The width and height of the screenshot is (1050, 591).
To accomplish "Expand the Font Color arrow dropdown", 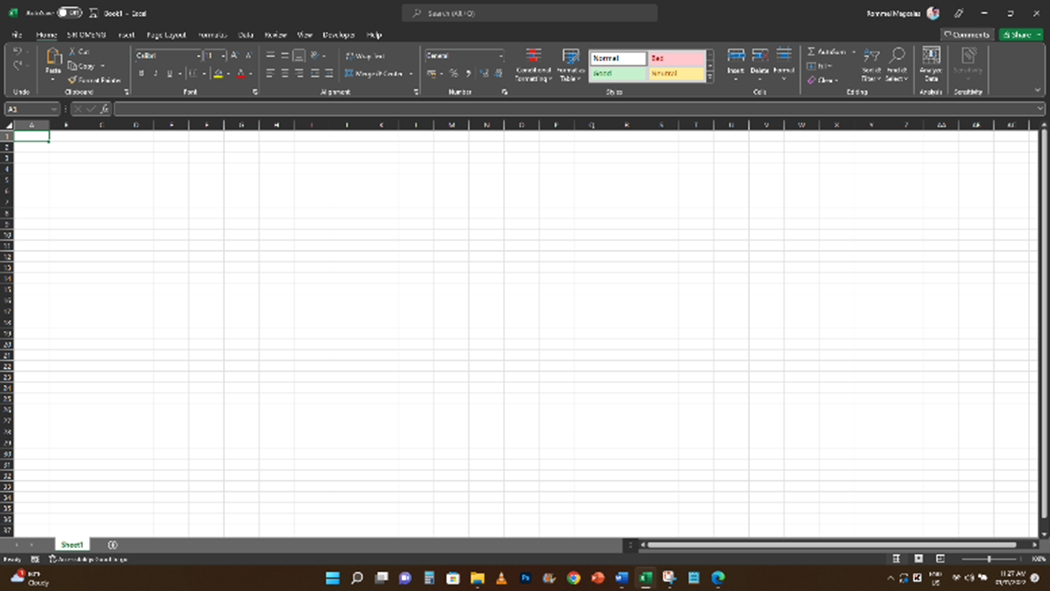I will [250, 74].
